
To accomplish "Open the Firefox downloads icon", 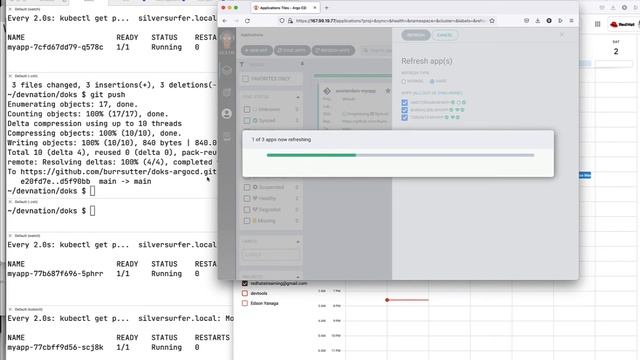I will (x=538, y=21).
